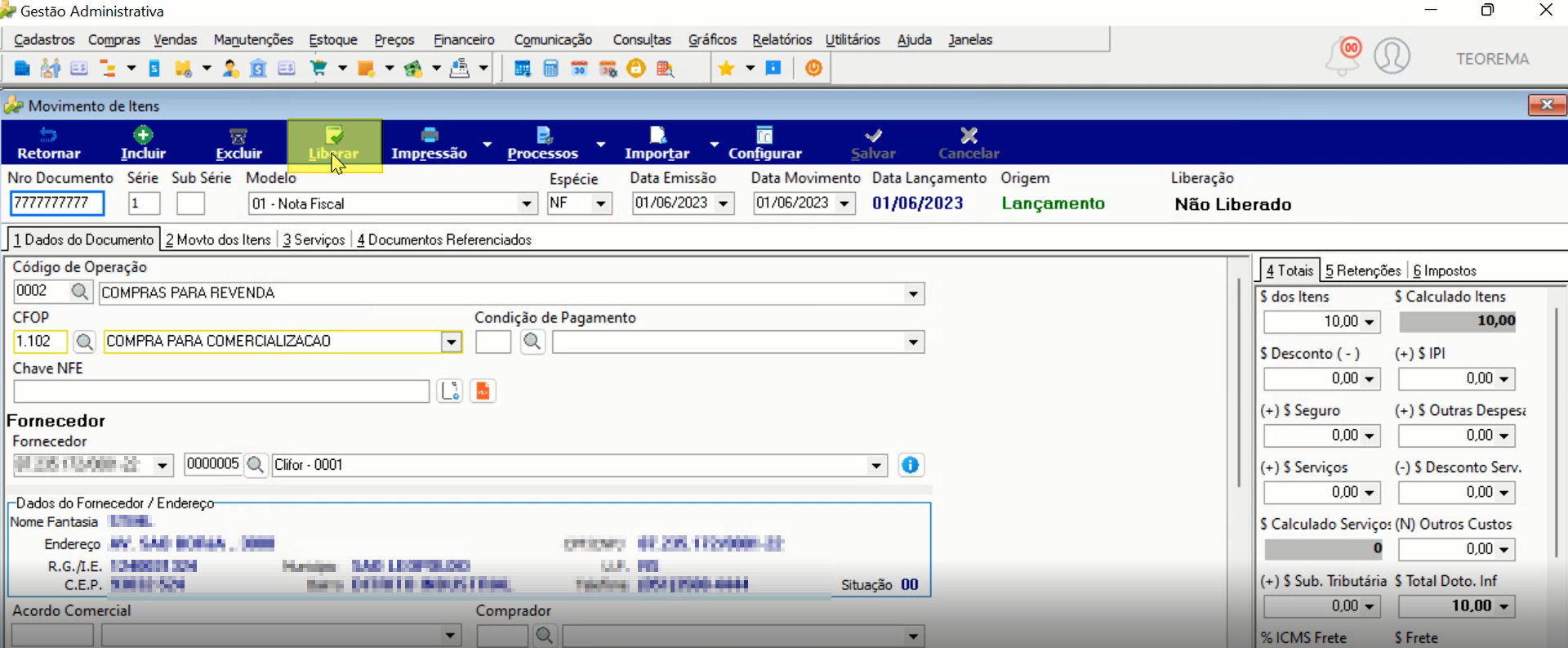This screenshot has width=1568, height=648.
Task: Click the Nro Documento input field
Action: (57, 203)
